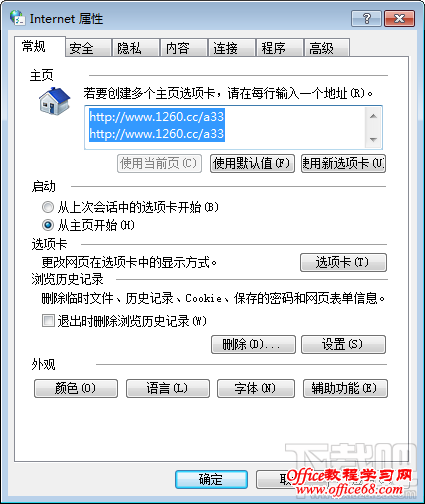
Task: Click the 使用新选项卡 button
Action: [x=343, y=163]
